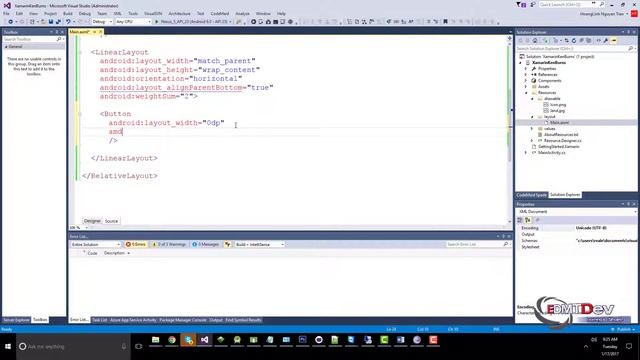Expand the values folder
The height and width of the screenshot is (360, 640).
click(532, 129)
